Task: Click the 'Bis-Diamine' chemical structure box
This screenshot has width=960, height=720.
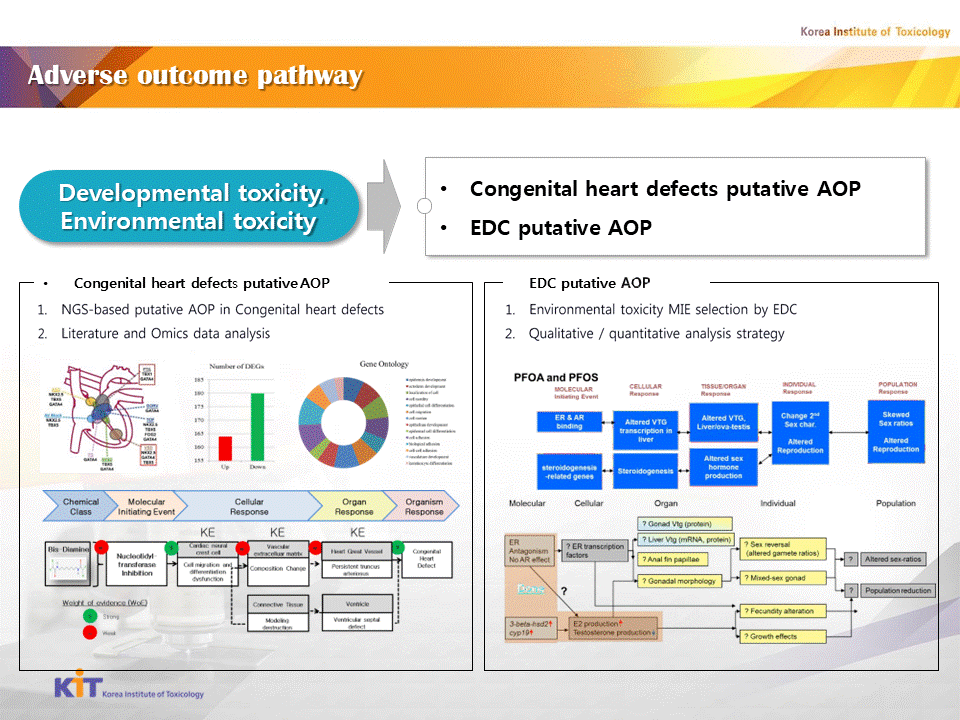Action: (68, 564)
